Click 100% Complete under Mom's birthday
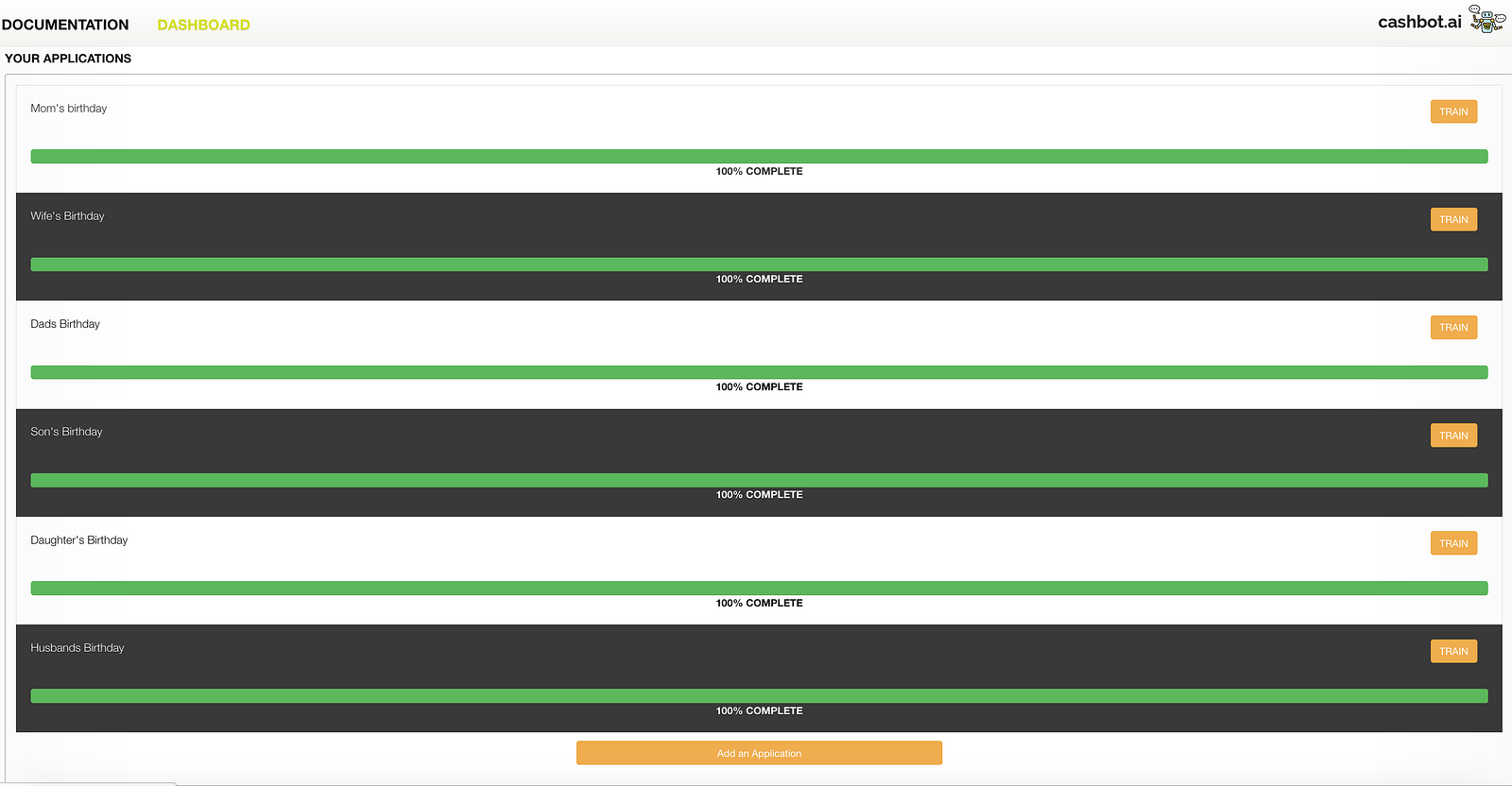 [x=759, y=171]
